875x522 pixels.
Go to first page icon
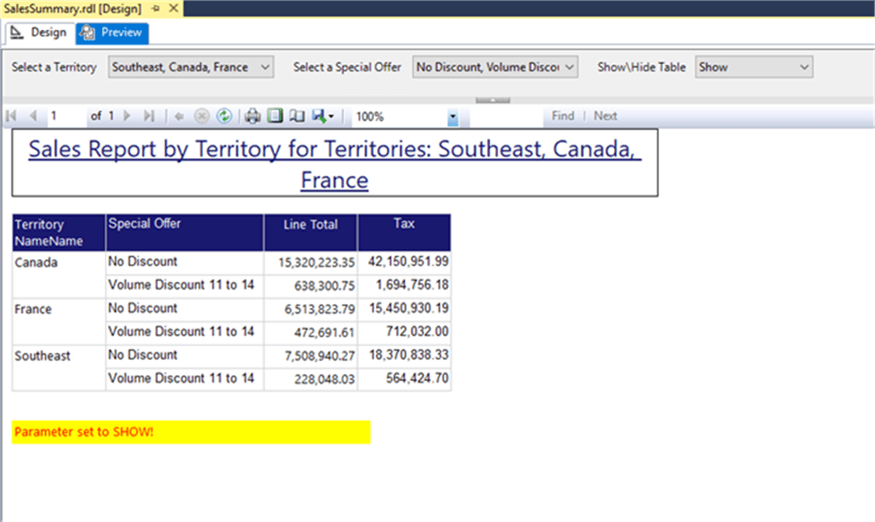(11, 116)
